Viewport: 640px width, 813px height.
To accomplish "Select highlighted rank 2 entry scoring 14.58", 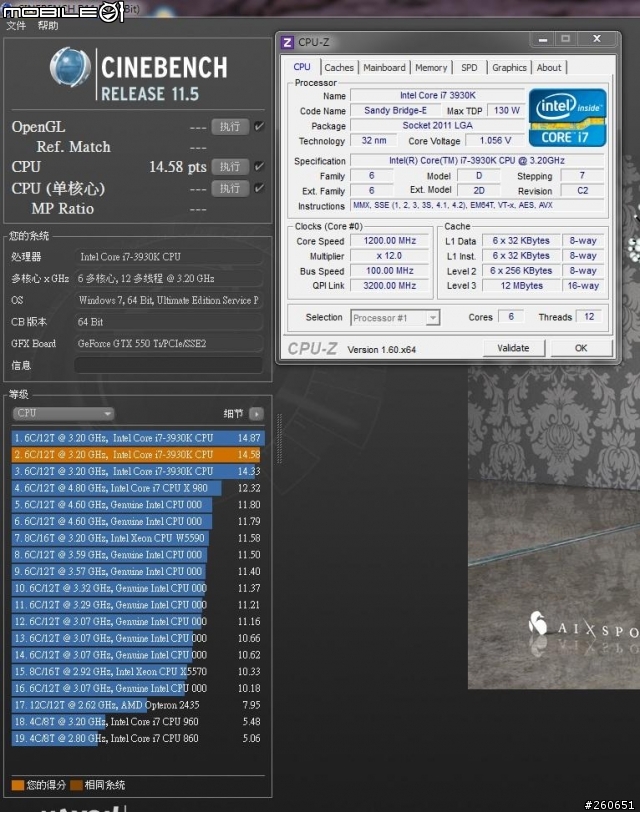I will tap(138, 455).
